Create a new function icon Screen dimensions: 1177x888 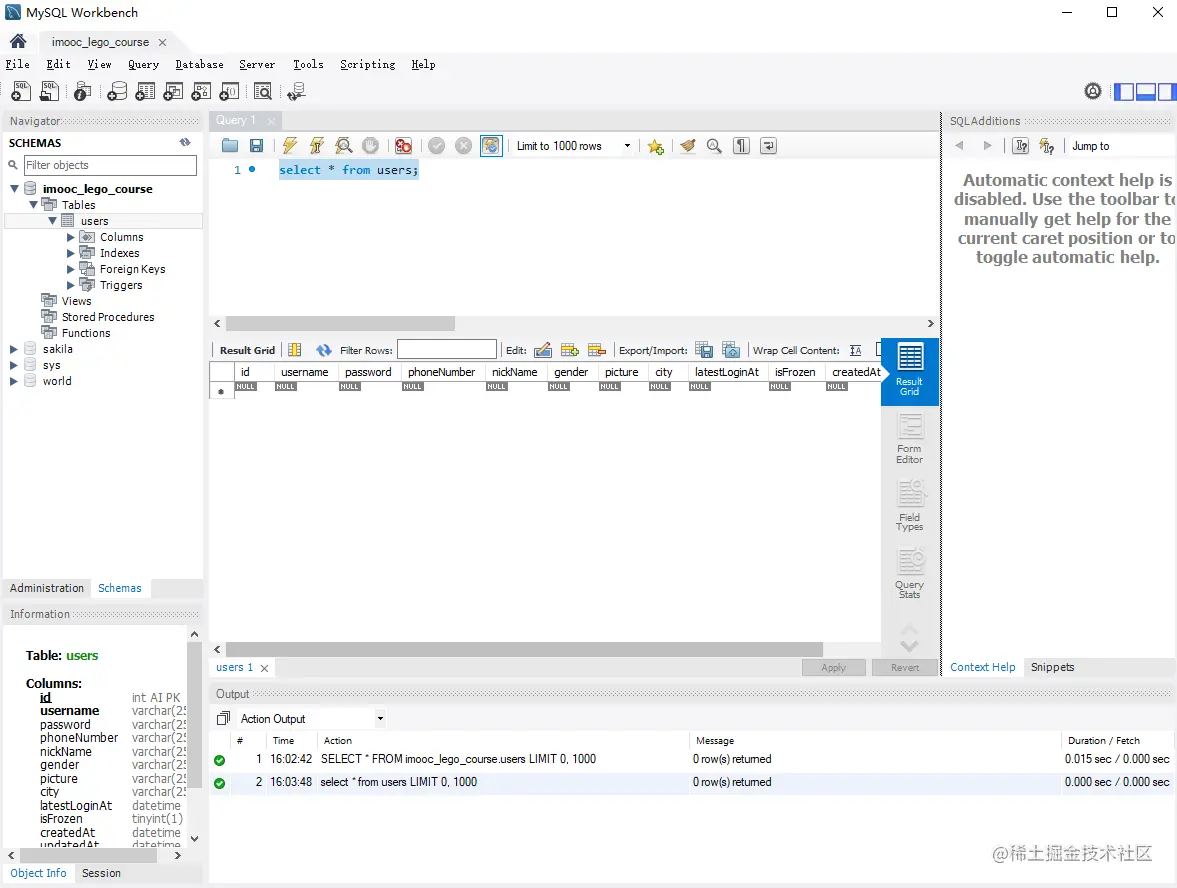[x=229, y=92]
